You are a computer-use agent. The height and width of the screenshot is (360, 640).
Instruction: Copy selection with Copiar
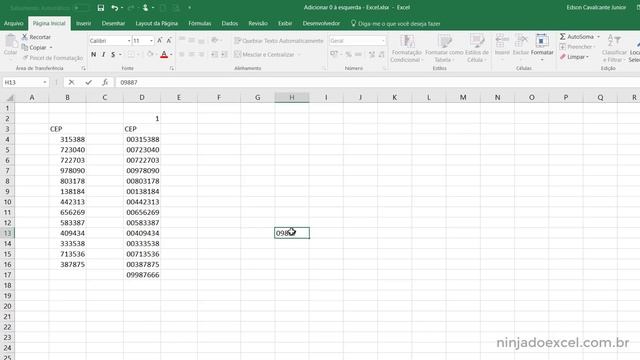(35, 48)
